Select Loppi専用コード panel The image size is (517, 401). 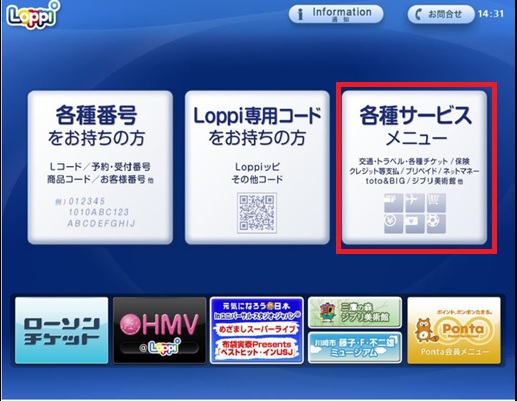point(257,167)
